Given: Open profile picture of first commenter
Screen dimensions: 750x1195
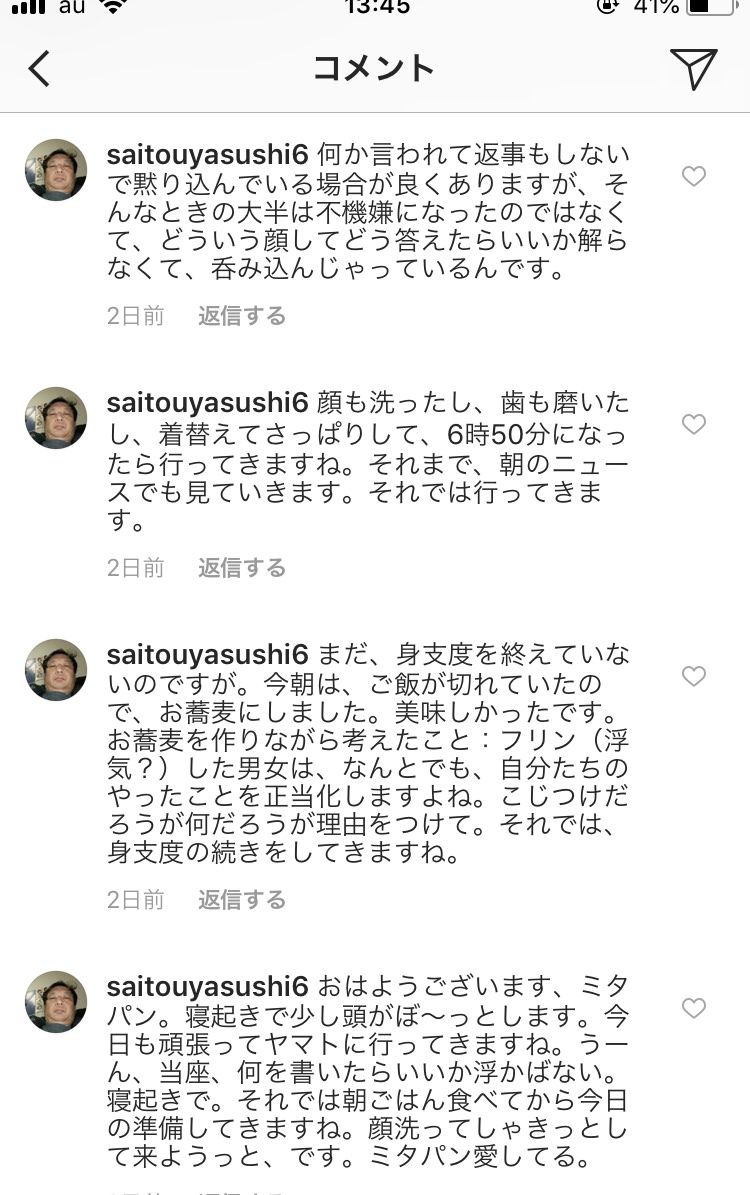Looking at the screenshot, I should coord(56,170).
